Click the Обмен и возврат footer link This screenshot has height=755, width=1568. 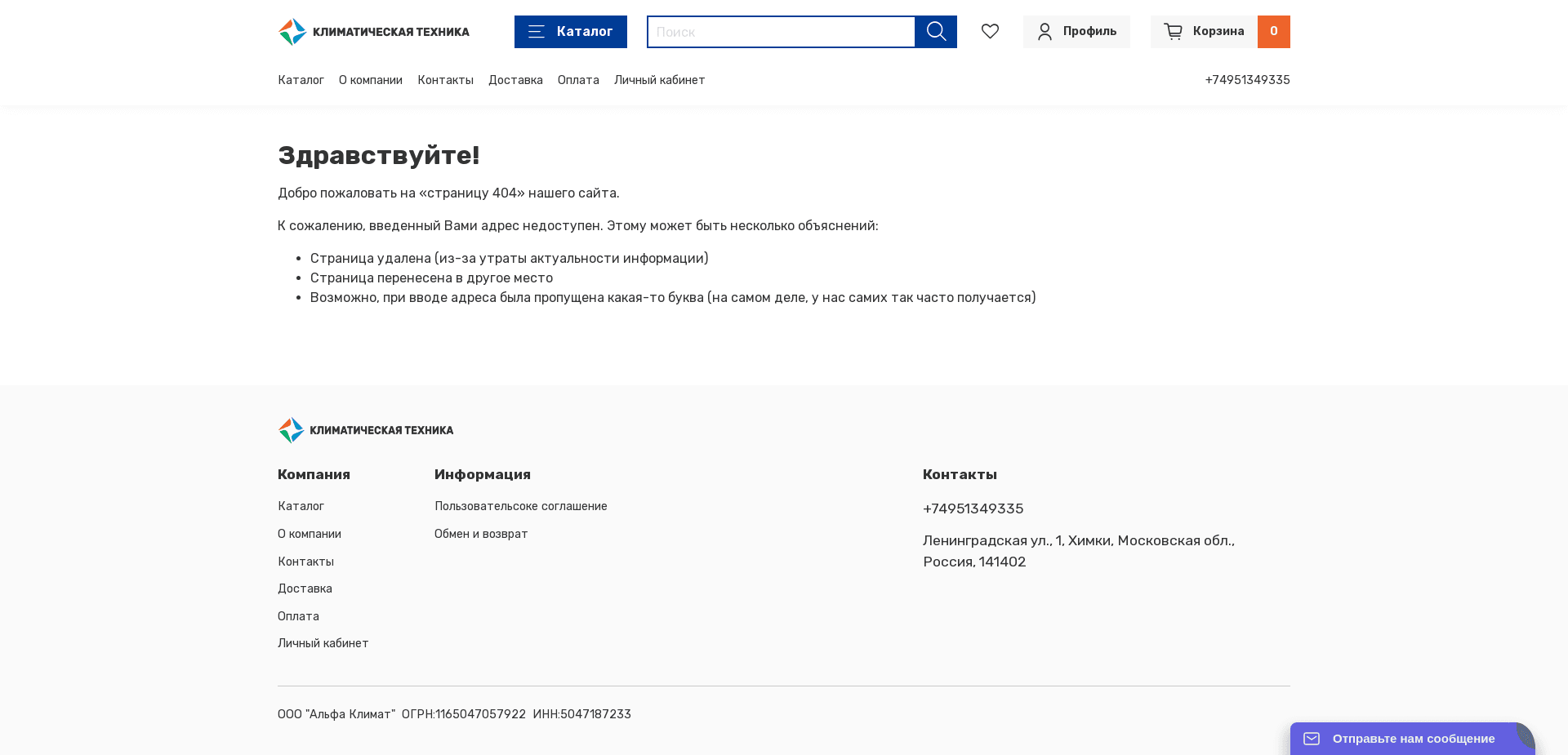coord(481,534)
